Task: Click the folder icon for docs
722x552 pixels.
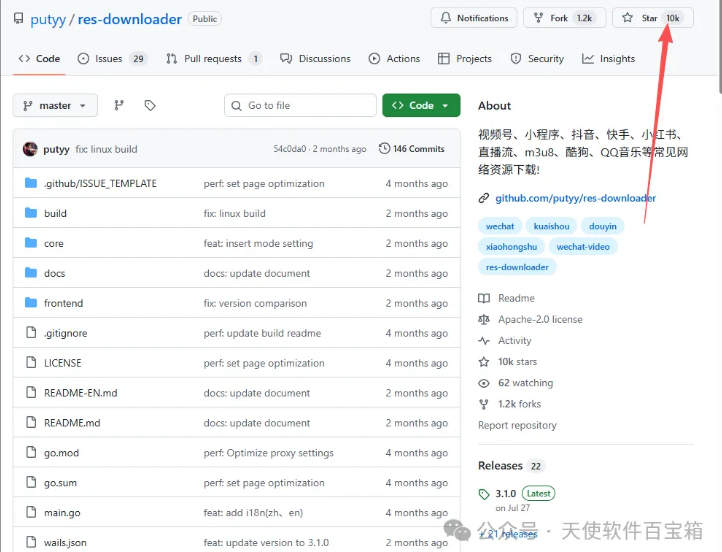Action: point(31,273)
